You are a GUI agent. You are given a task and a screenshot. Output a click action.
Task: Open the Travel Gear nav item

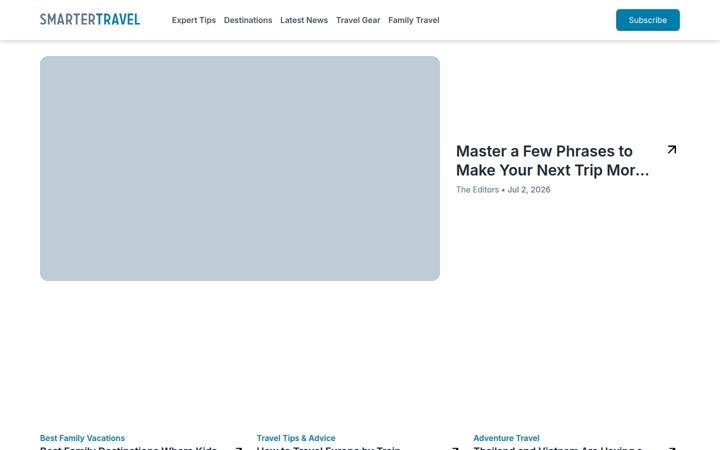(x=358, y=20)
